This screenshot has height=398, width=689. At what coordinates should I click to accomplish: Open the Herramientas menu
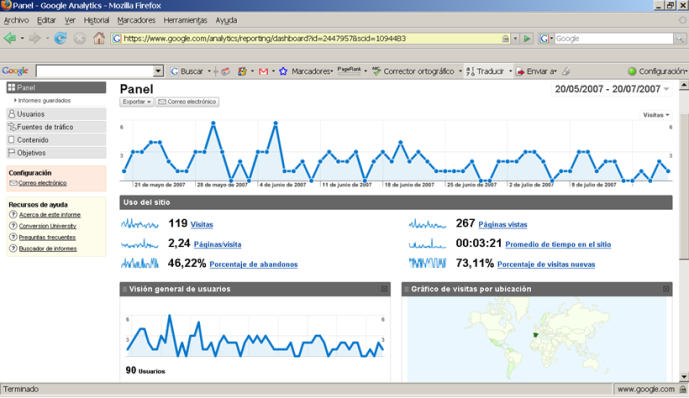185,20
